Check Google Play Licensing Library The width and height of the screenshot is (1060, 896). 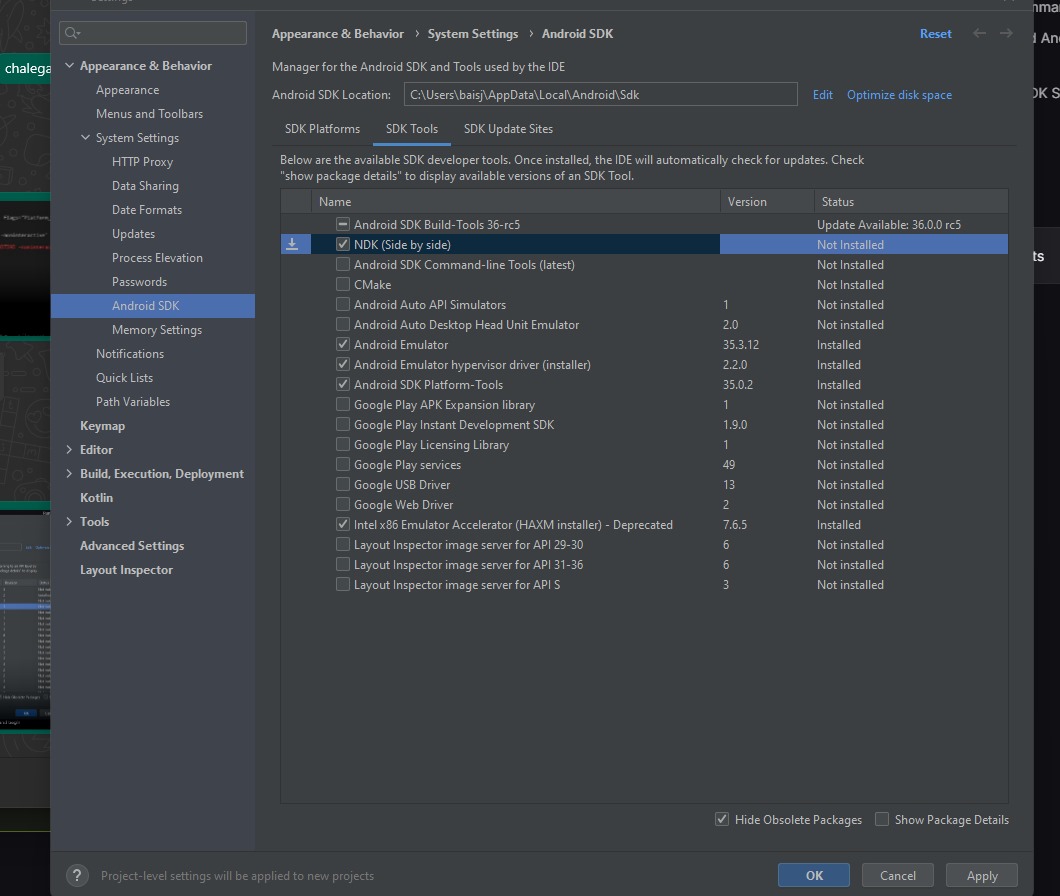[x=343, y=445]
